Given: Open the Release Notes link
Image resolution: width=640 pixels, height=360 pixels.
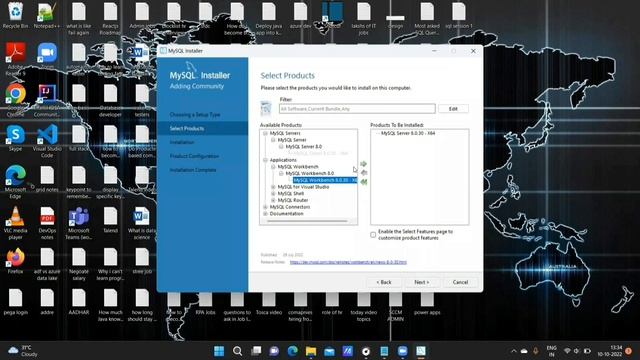Looking at the screenshot, I should point(348,262).
